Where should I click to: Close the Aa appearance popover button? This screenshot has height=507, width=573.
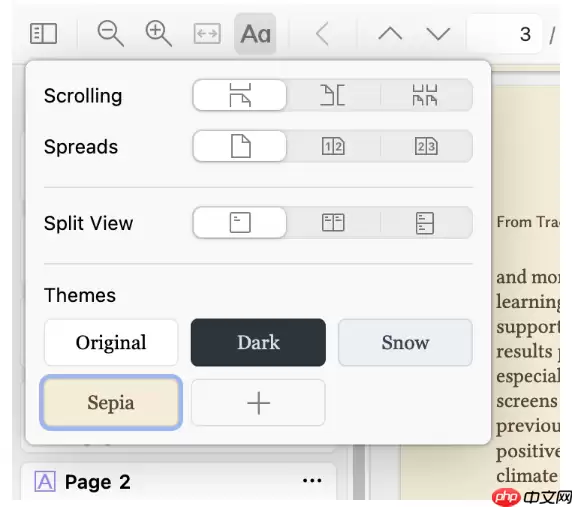pyautogui.click(x=255, y=34)
